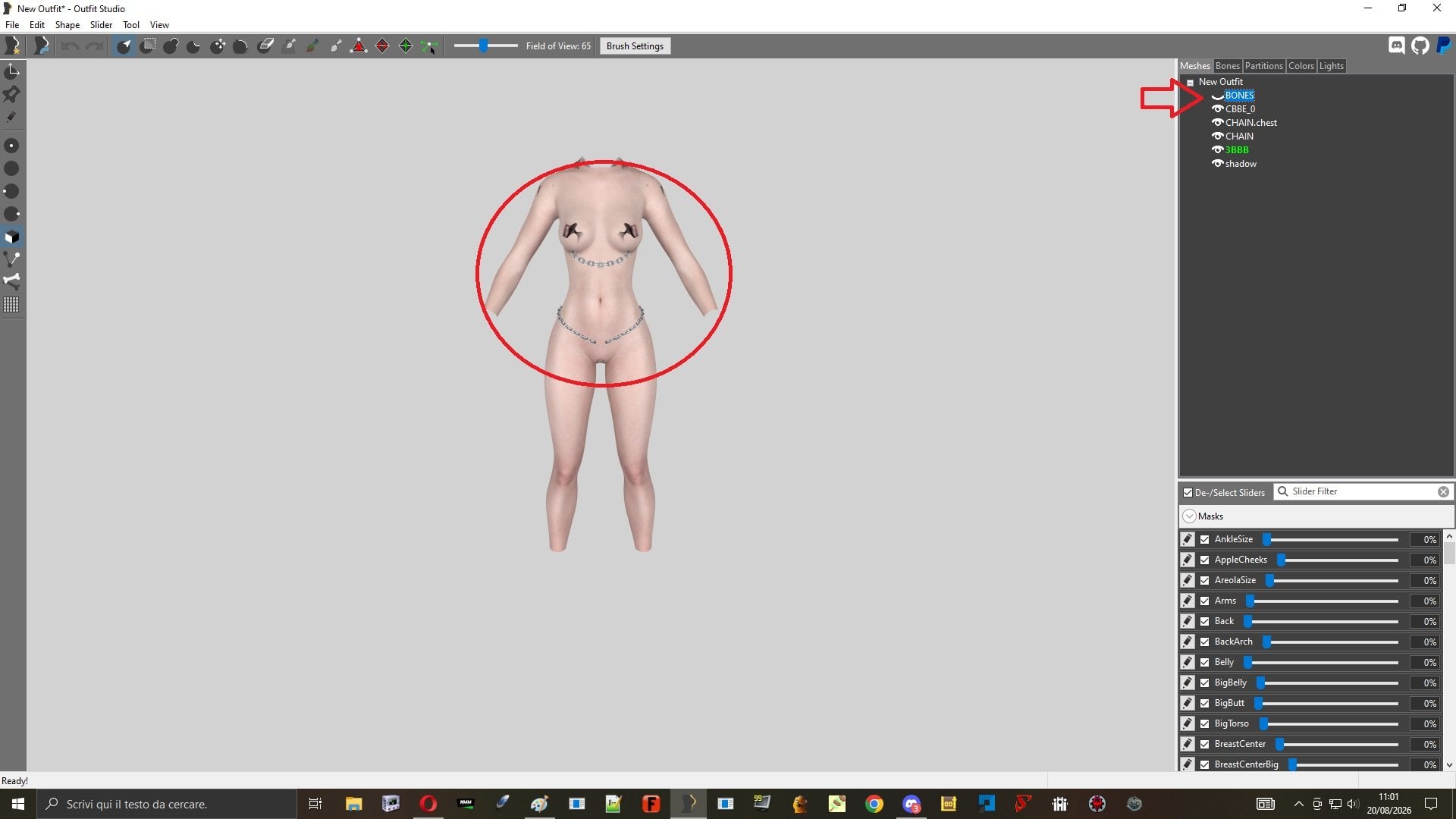Switch to the Colors tab
Image resolution: width=1456 pixels, height=819 pixels.
click(x=1301, y=66)
